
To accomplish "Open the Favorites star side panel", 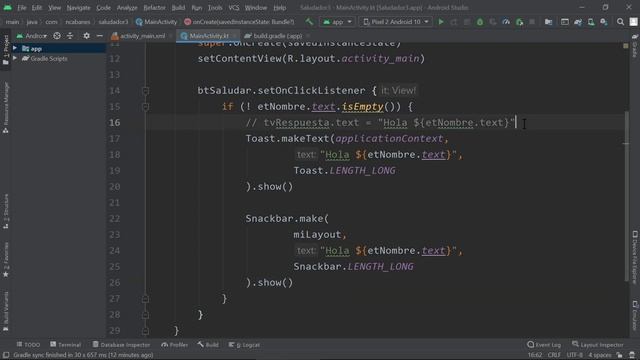I will click(x=6, y=260).
